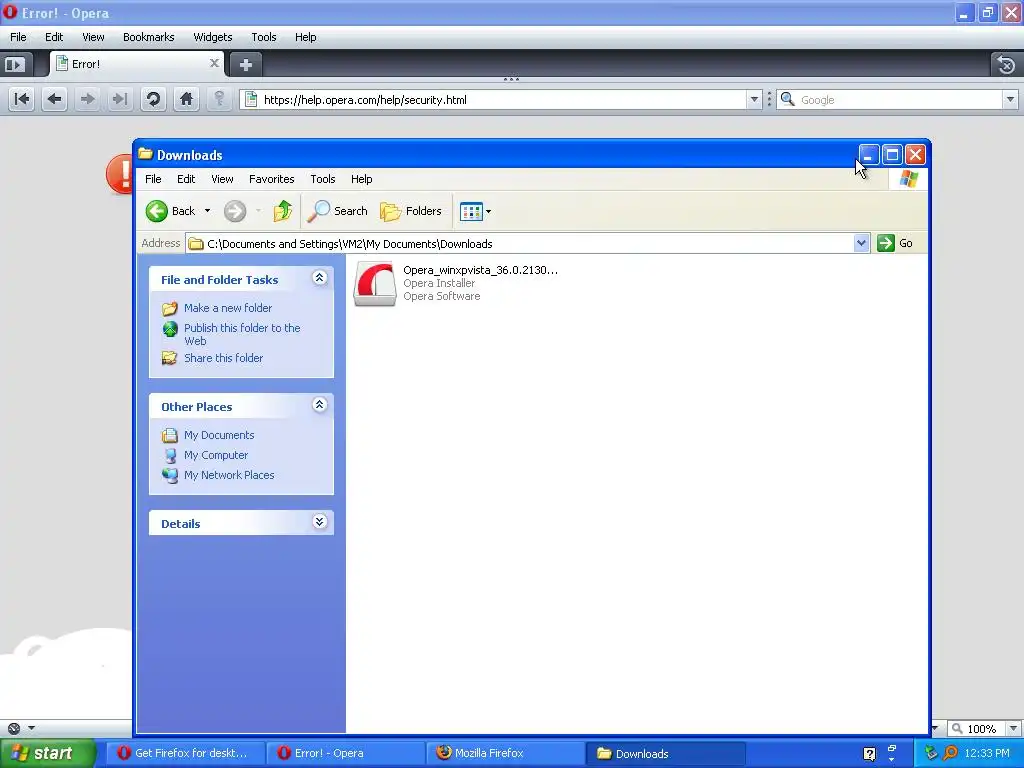The width and height of the screenshot is (1024, 768).
Task: Close the Error! tab in Opera
Action: [x=214, y=63]
